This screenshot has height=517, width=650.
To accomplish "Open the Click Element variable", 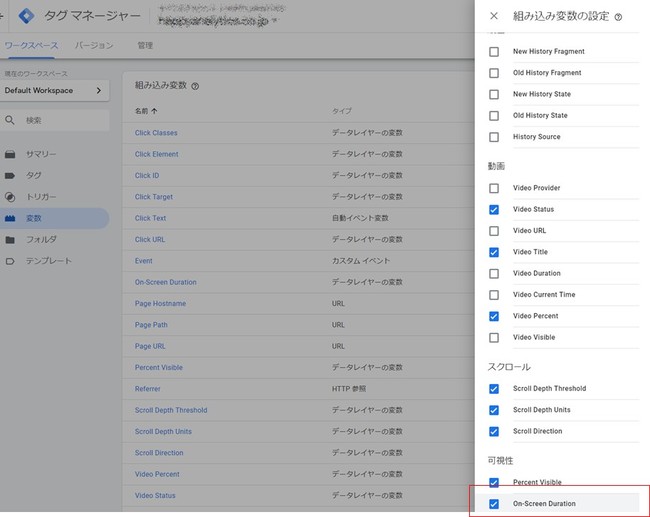I will click(156, 154).
